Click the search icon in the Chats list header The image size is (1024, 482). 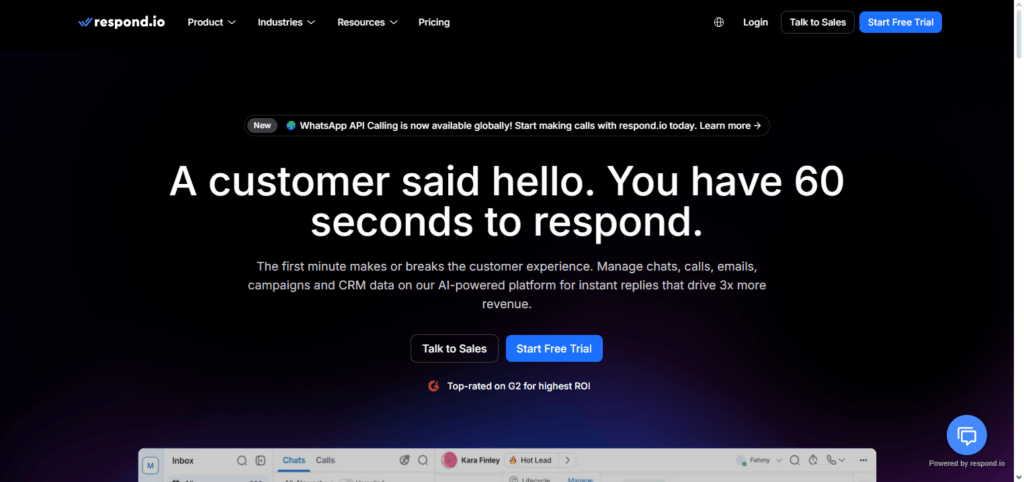point(423,460)
